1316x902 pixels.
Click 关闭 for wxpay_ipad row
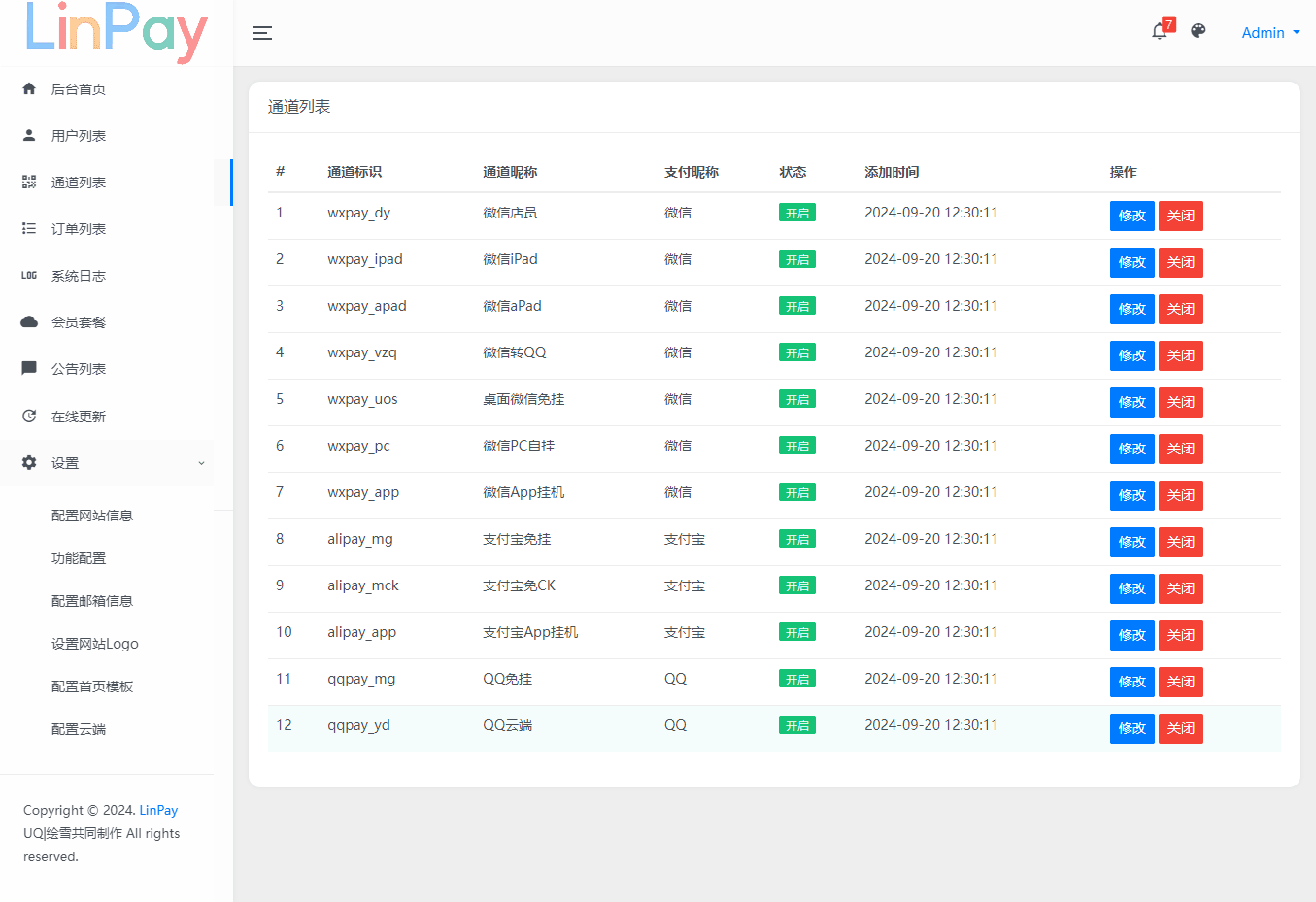[x=1181, y=262]
